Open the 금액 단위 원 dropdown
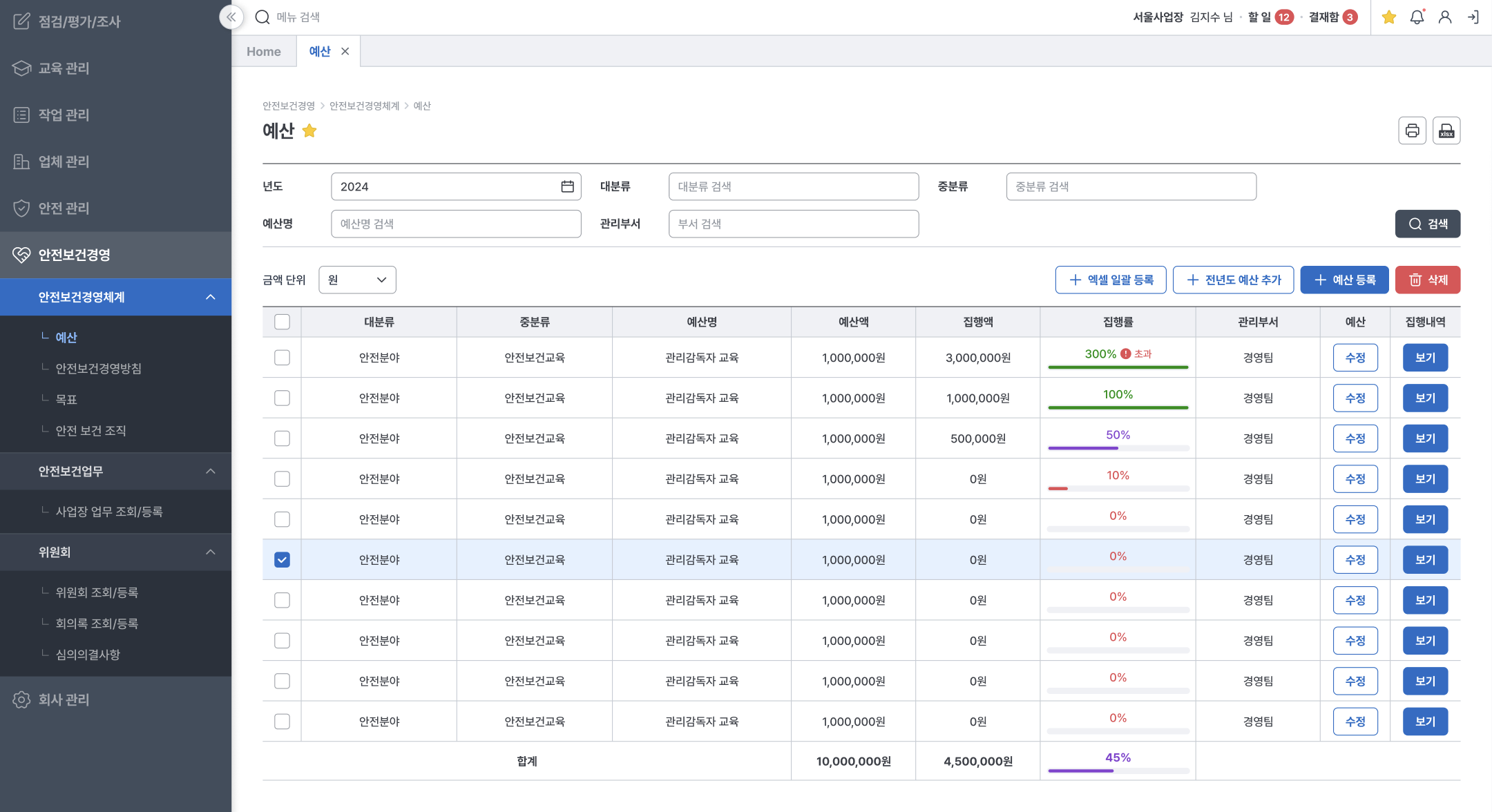The image size is (1492, 812). coord(357,280)
